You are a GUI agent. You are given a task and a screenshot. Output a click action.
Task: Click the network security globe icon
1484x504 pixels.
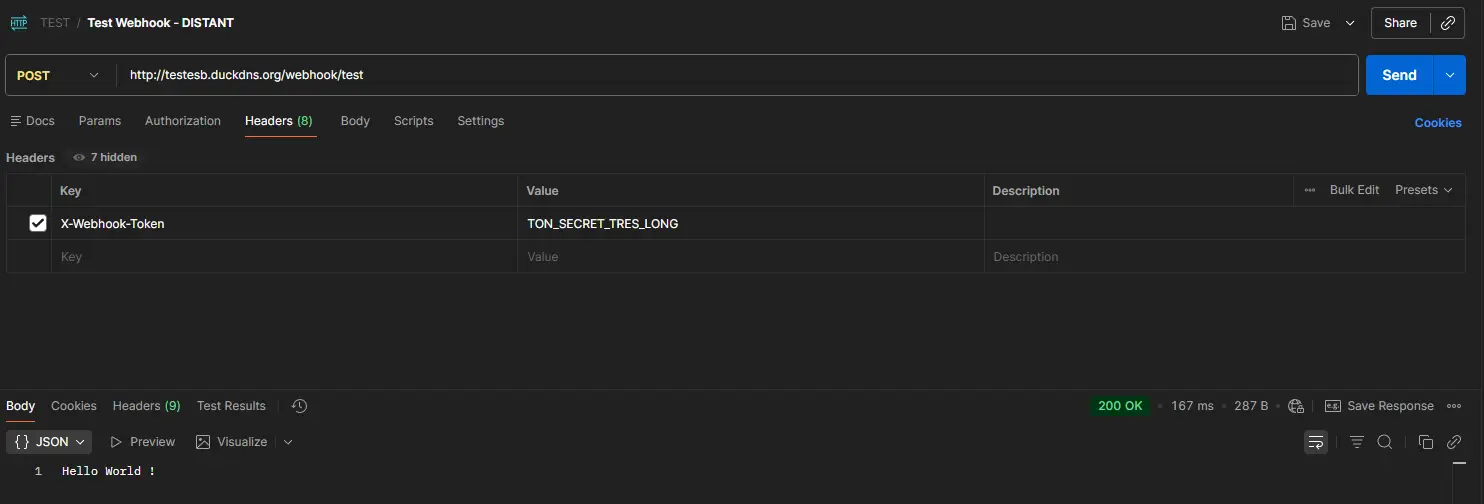[1296, 406]
